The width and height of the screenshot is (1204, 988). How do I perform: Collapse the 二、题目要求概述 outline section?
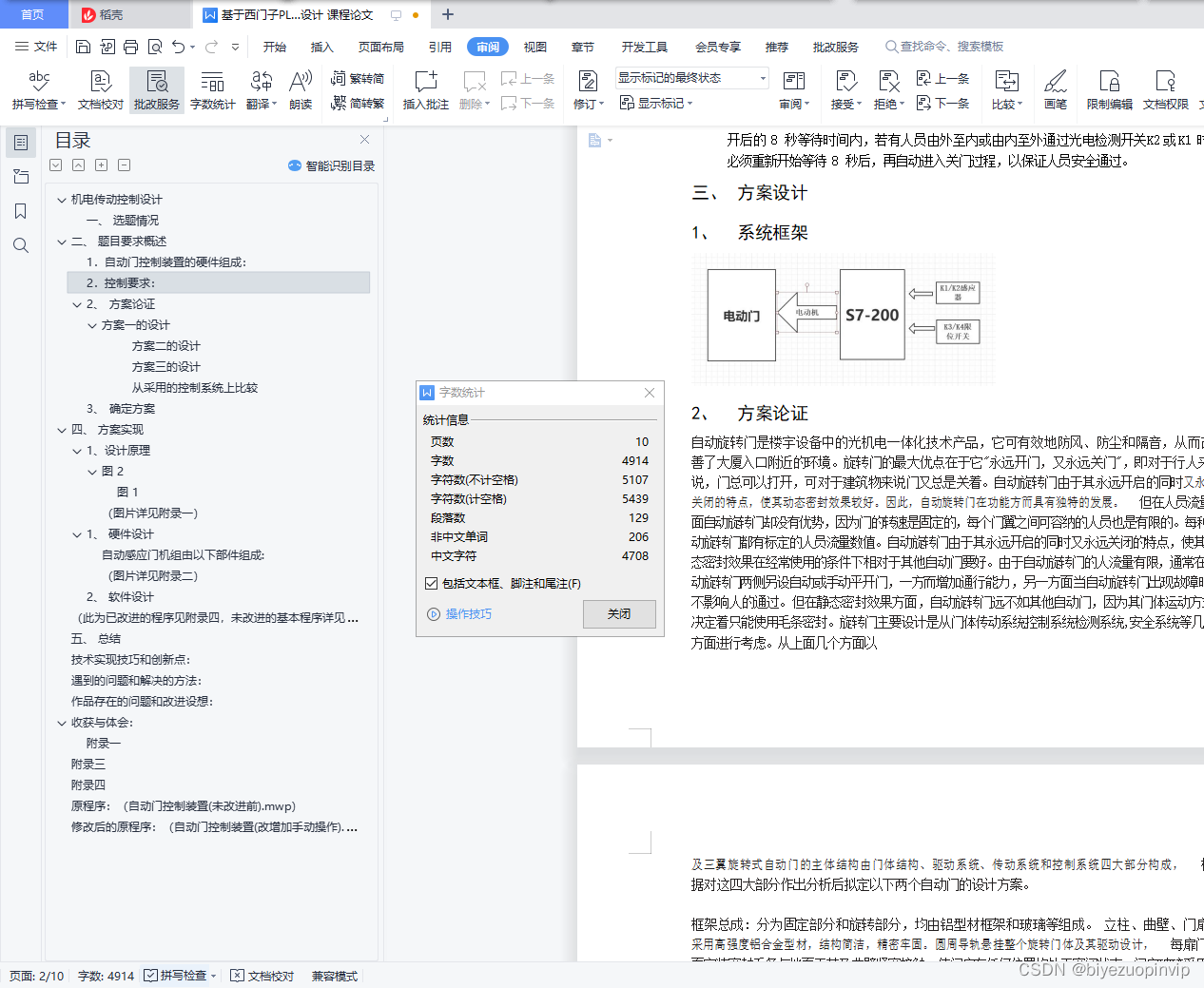coord(60,240)
